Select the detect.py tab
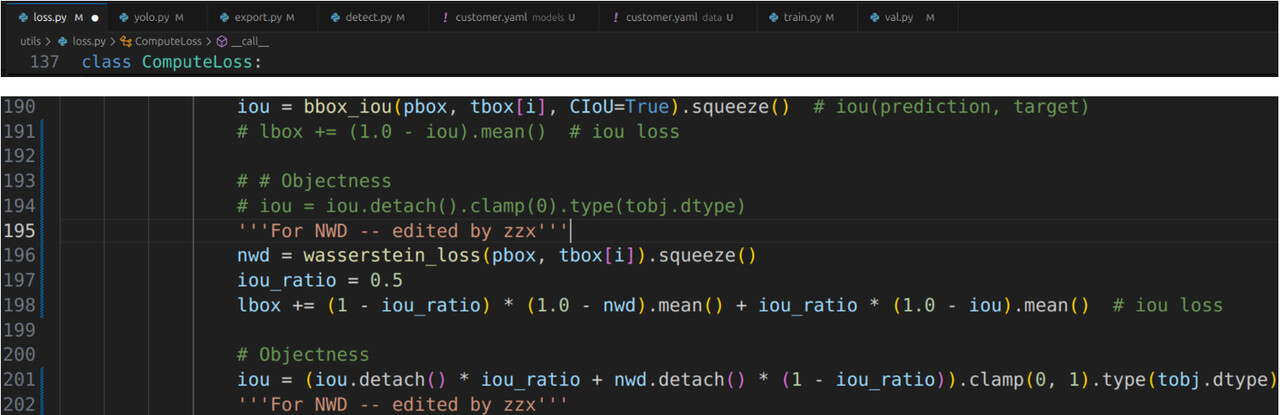Viewport: 1280px width, 415px height. (x=373, y=18)
